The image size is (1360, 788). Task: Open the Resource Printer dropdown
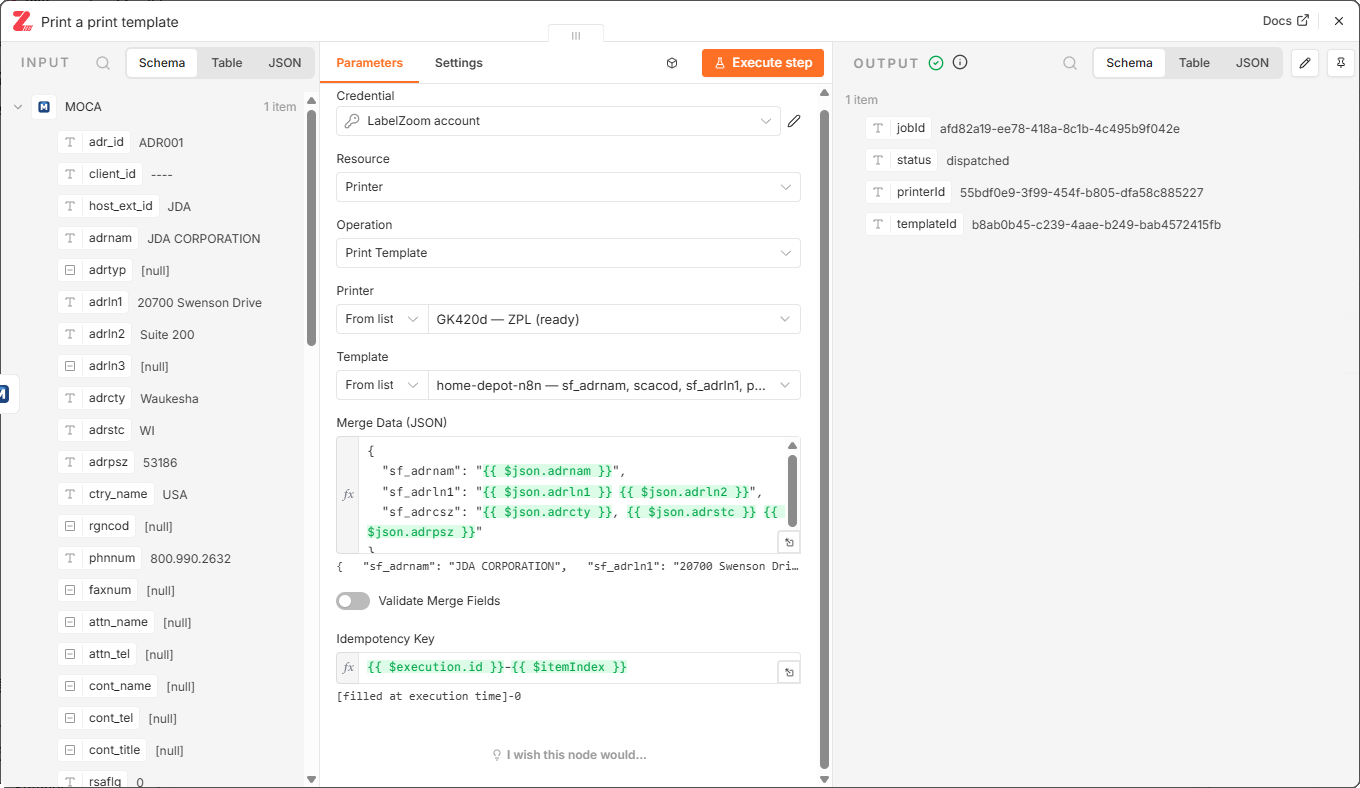pos(568,187)
